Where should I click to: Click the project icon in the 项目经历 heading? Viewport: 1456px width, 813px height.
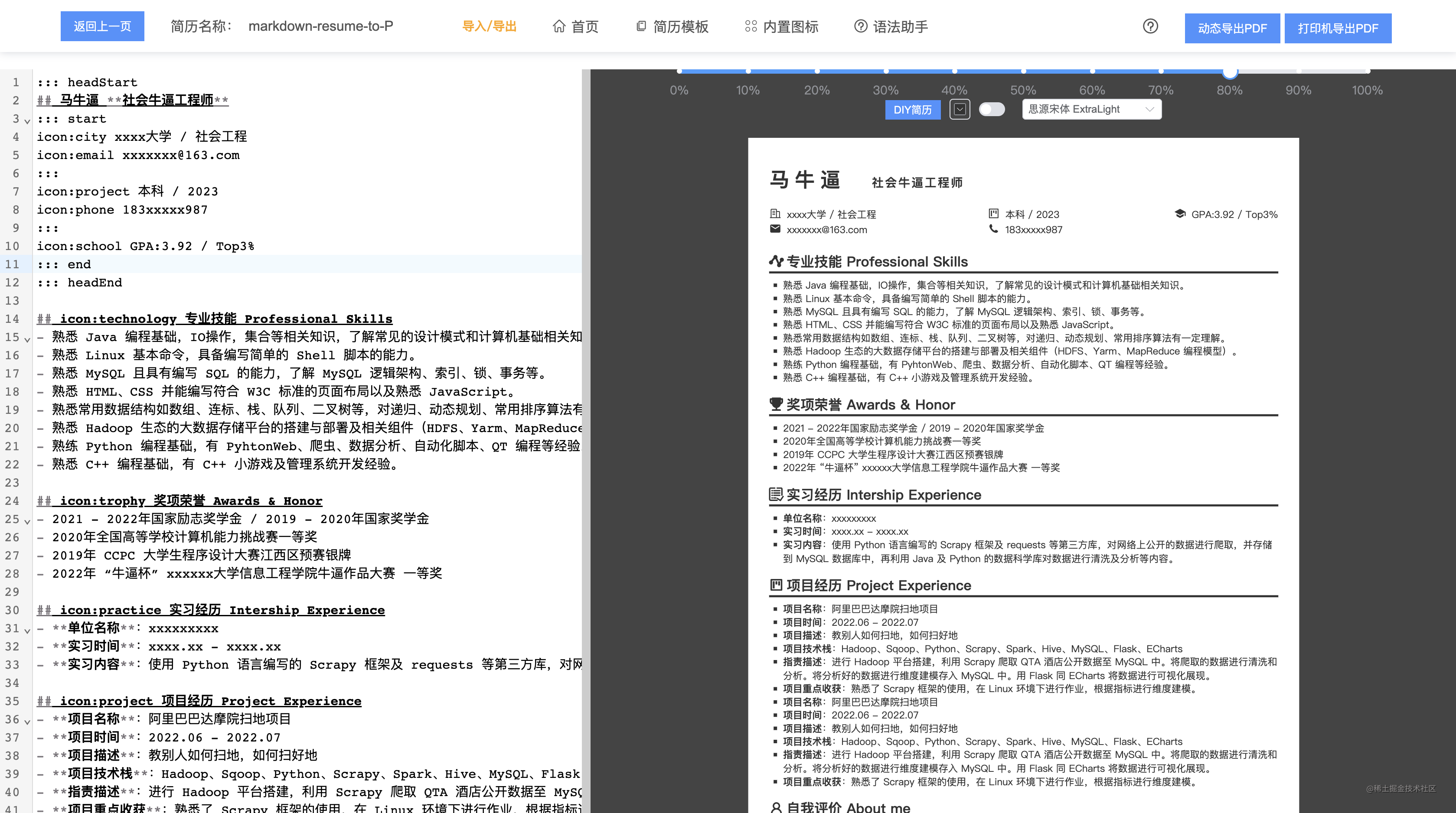click(x=776, y=585)
